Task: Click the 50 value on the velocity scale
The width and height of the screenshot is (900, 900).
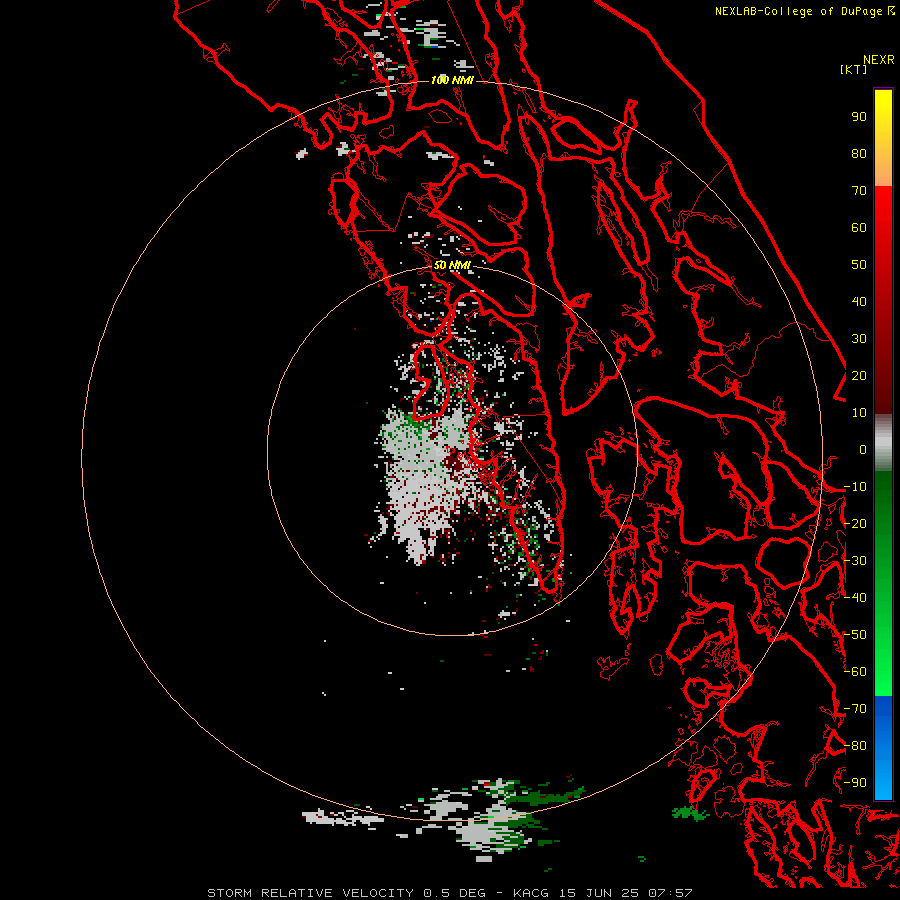Action: coord(859,265)
